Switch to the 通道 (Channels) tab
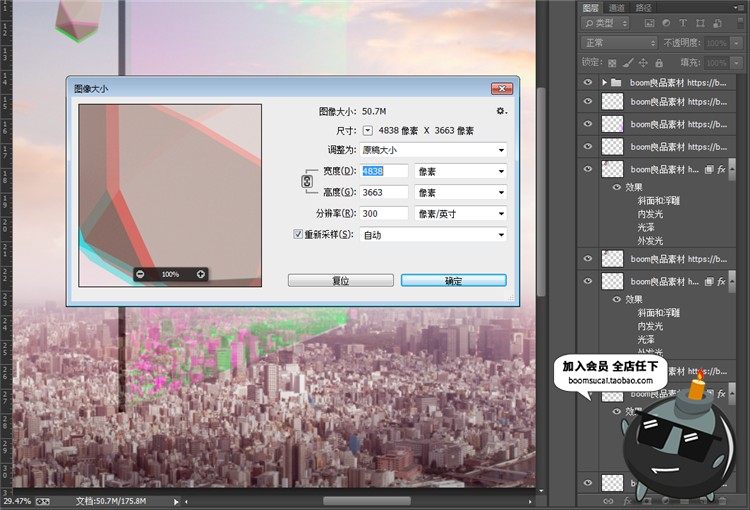Image resolution: width=750 pixels, height=510 pixels. tap(616, 7)
